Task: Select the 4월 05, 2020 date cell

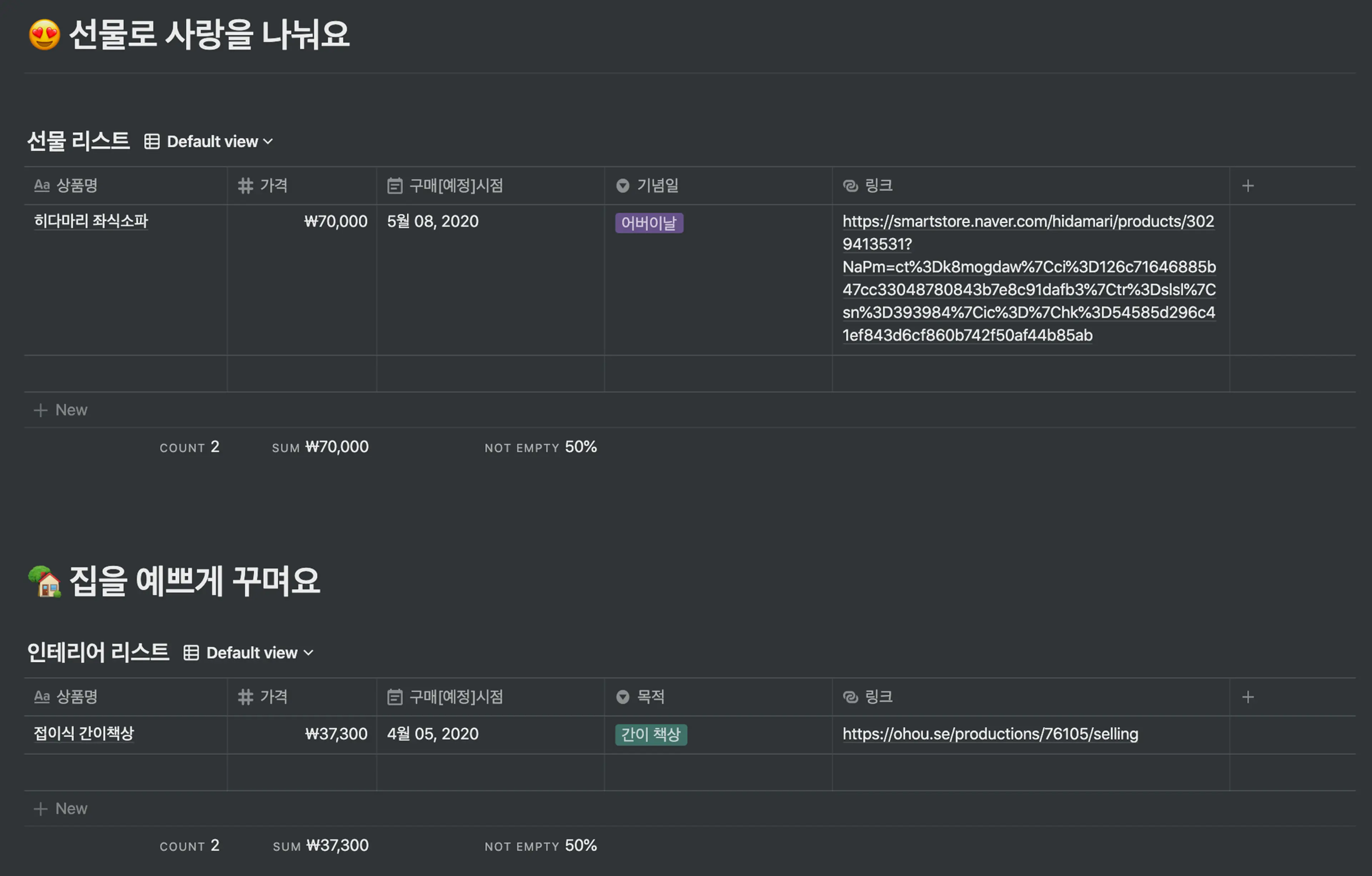Action: coord(490,735)
